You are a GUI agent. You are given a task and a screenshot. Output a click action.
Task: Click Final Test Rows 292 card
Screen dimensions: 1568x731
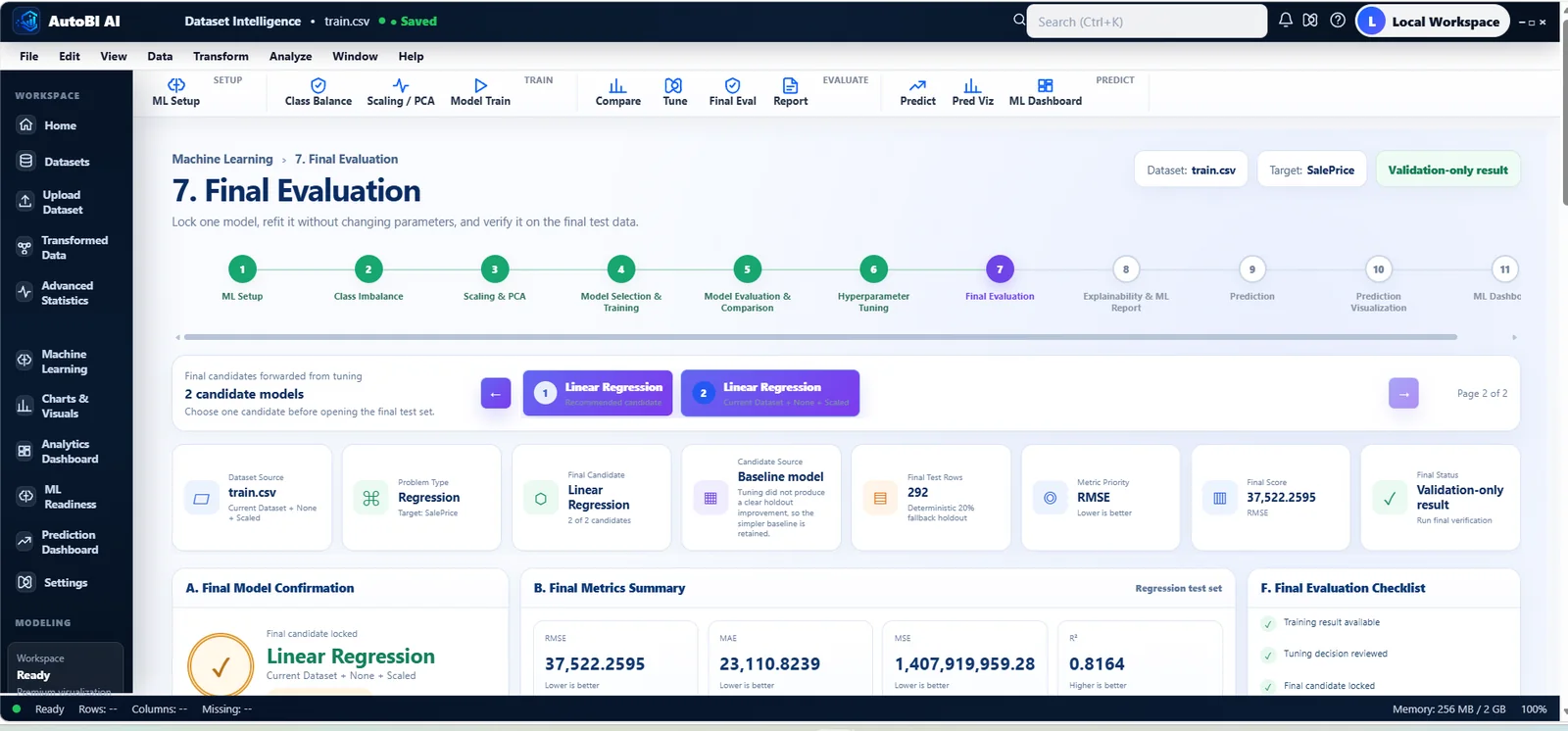click(x=931, y=497)
